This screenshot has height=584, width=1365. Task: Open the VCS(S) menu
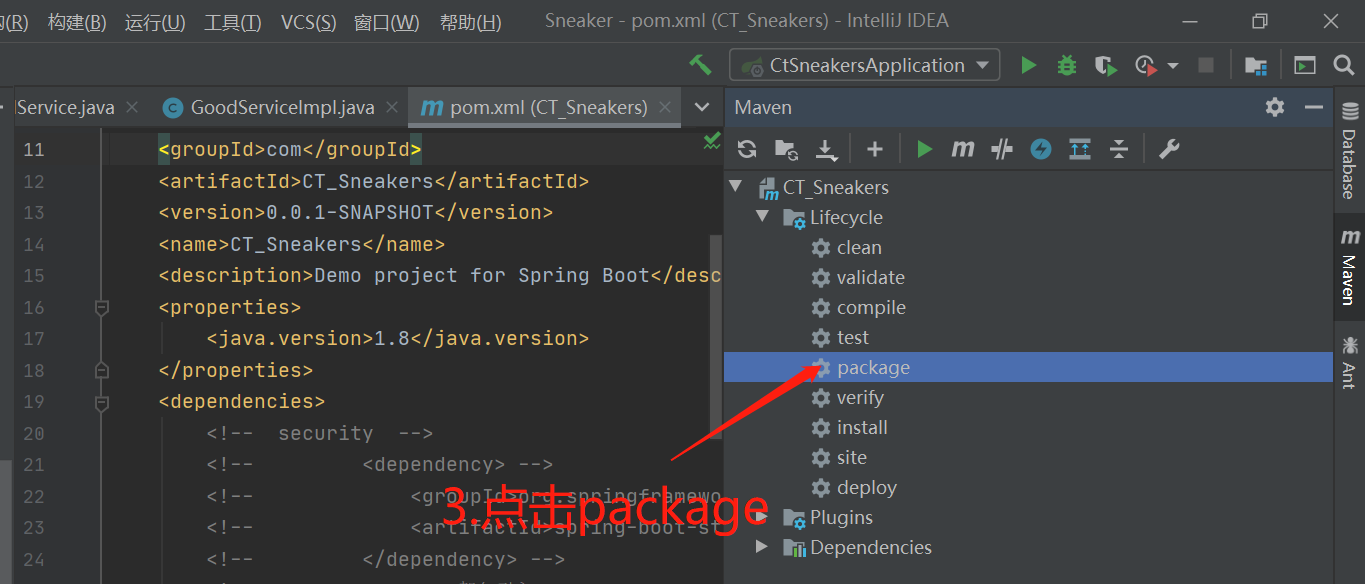309,22
